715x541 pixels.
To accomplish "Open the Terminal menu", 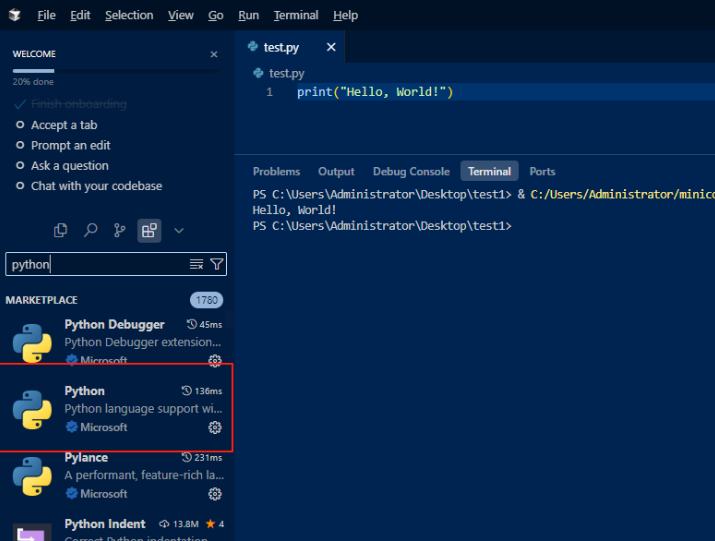I will [296, 15].
